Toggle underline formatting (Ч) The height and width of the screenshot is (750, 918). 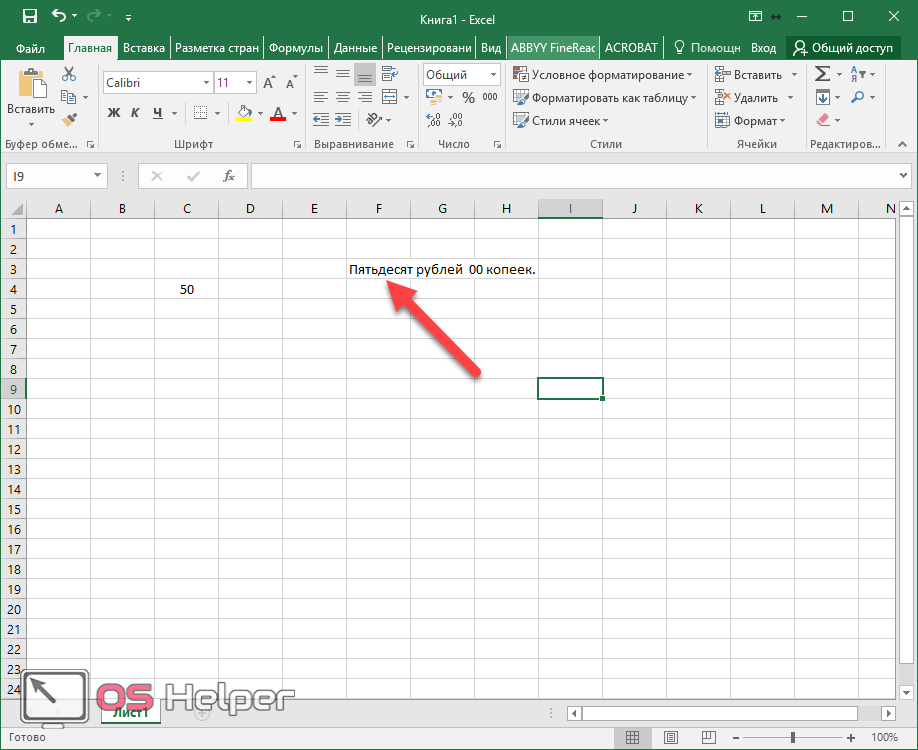pyautogui.click(x=158, y=113)
